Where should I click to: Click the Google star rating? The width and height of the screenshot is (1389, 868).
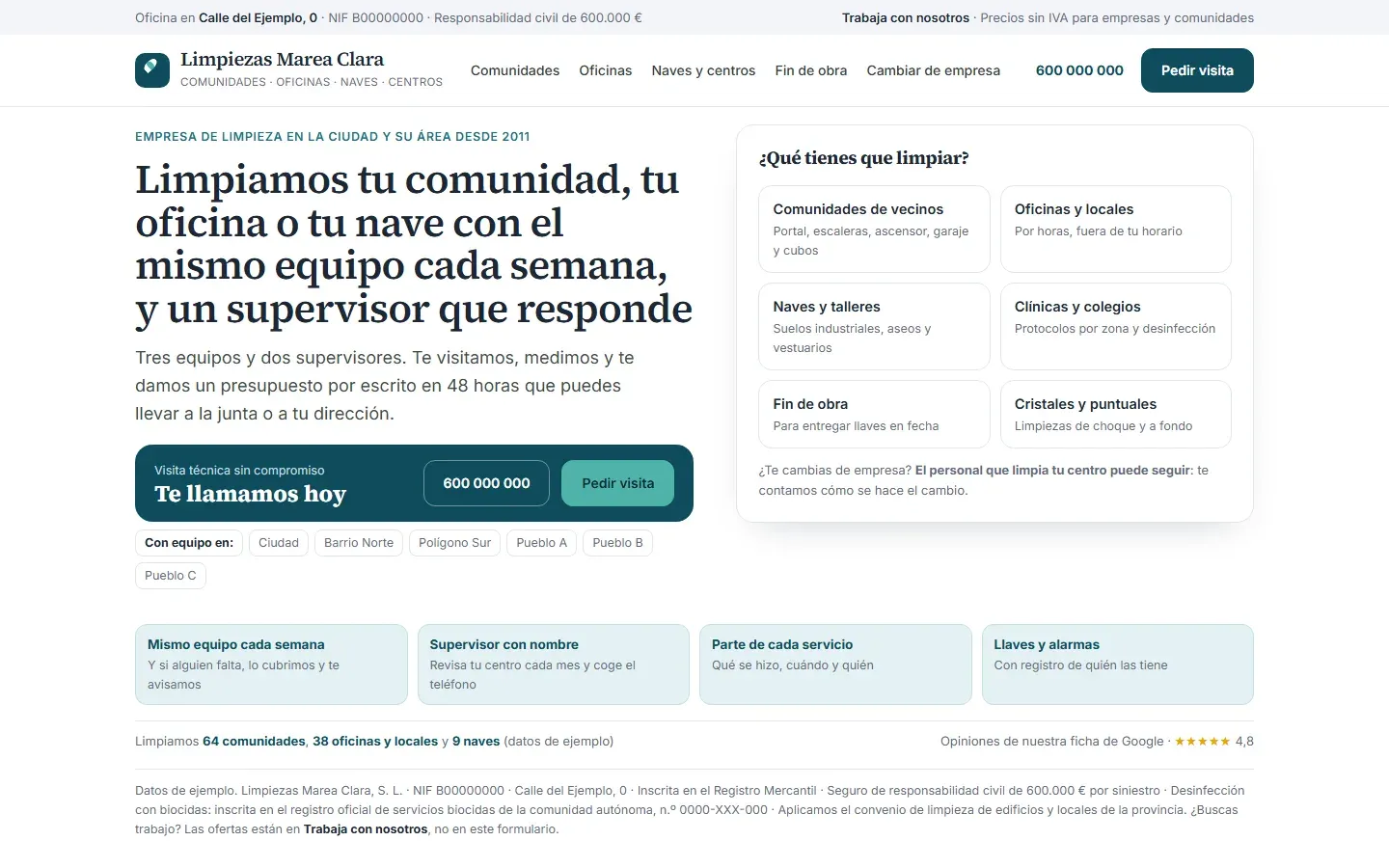click(1202, 742)
